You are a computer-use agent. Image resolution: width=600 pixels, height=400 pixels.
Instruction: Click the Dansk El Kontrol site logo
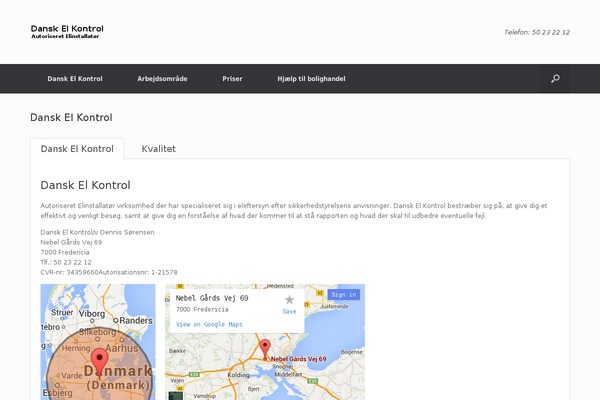(67, 31)
